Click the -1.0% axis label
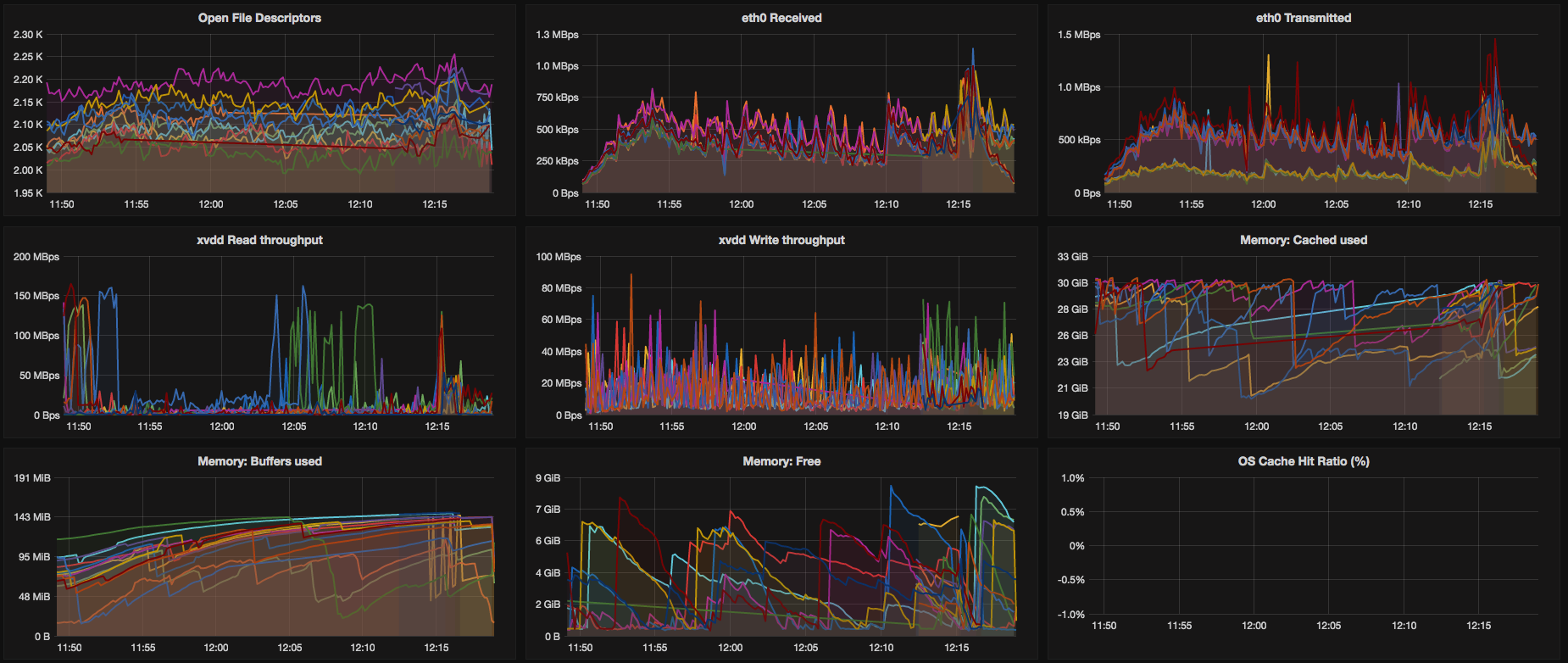The height and width of the screenshot is (663, 1568). pyautogui.click(x=1071, y=615)
